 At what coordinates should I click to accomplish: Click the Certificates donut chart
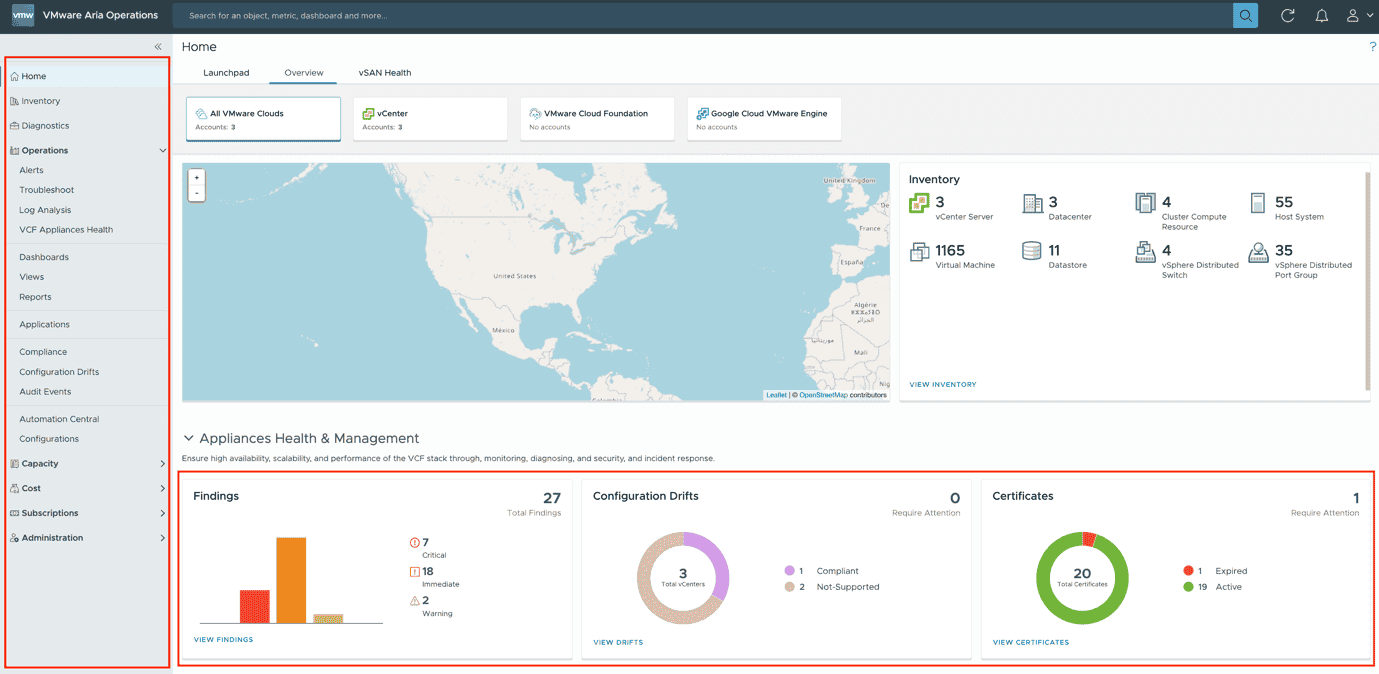tap(1082, 577)
